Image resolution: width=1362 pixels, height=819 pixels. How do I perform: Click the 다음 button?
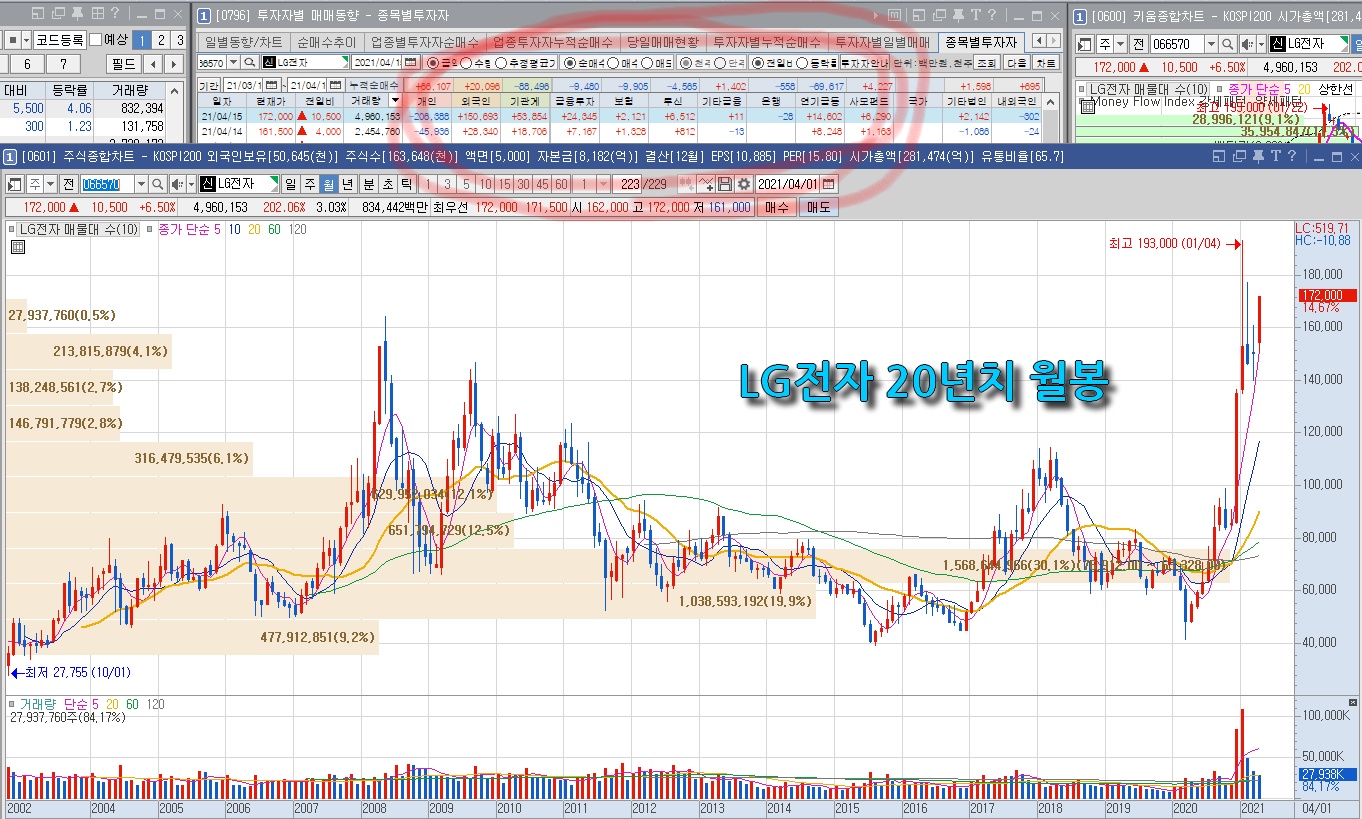pyautogui.click(x=1016, y=62)
